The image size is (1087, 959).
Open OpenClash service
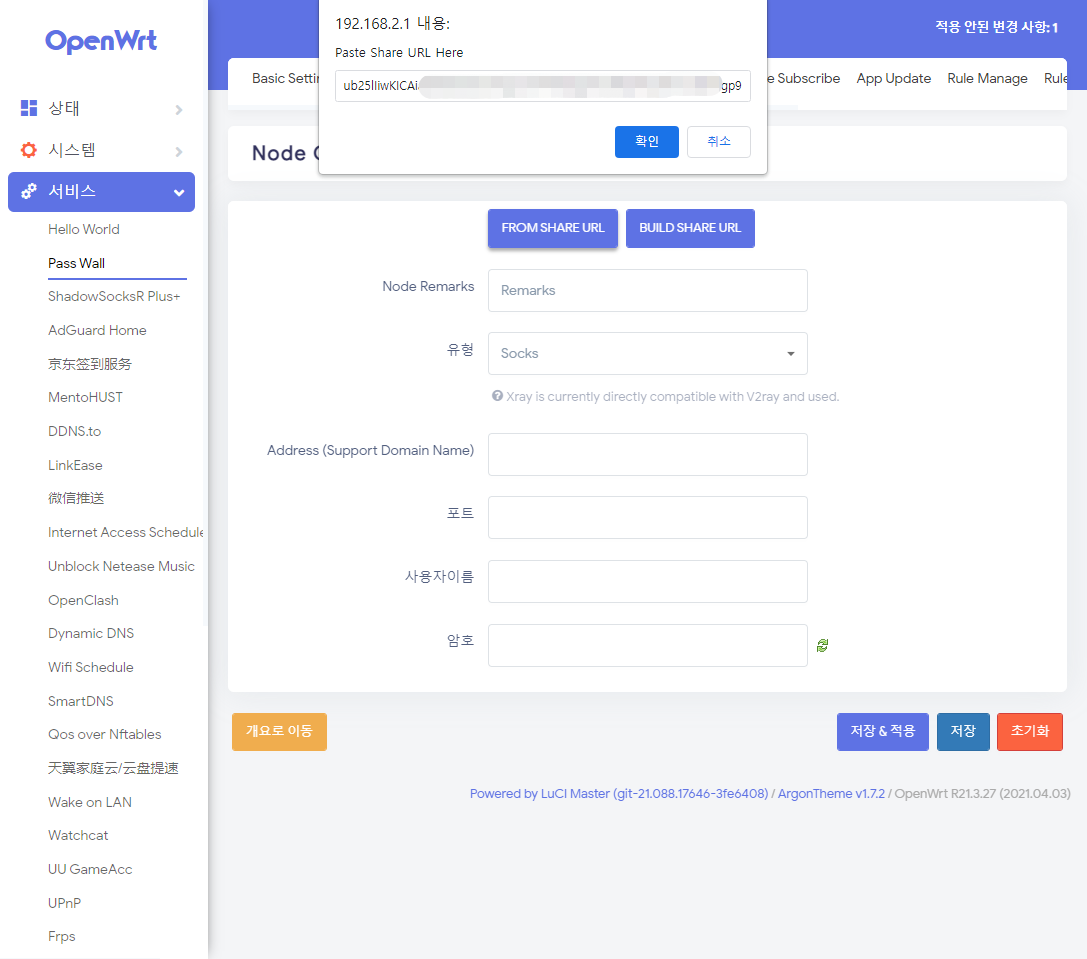[83, 601]
